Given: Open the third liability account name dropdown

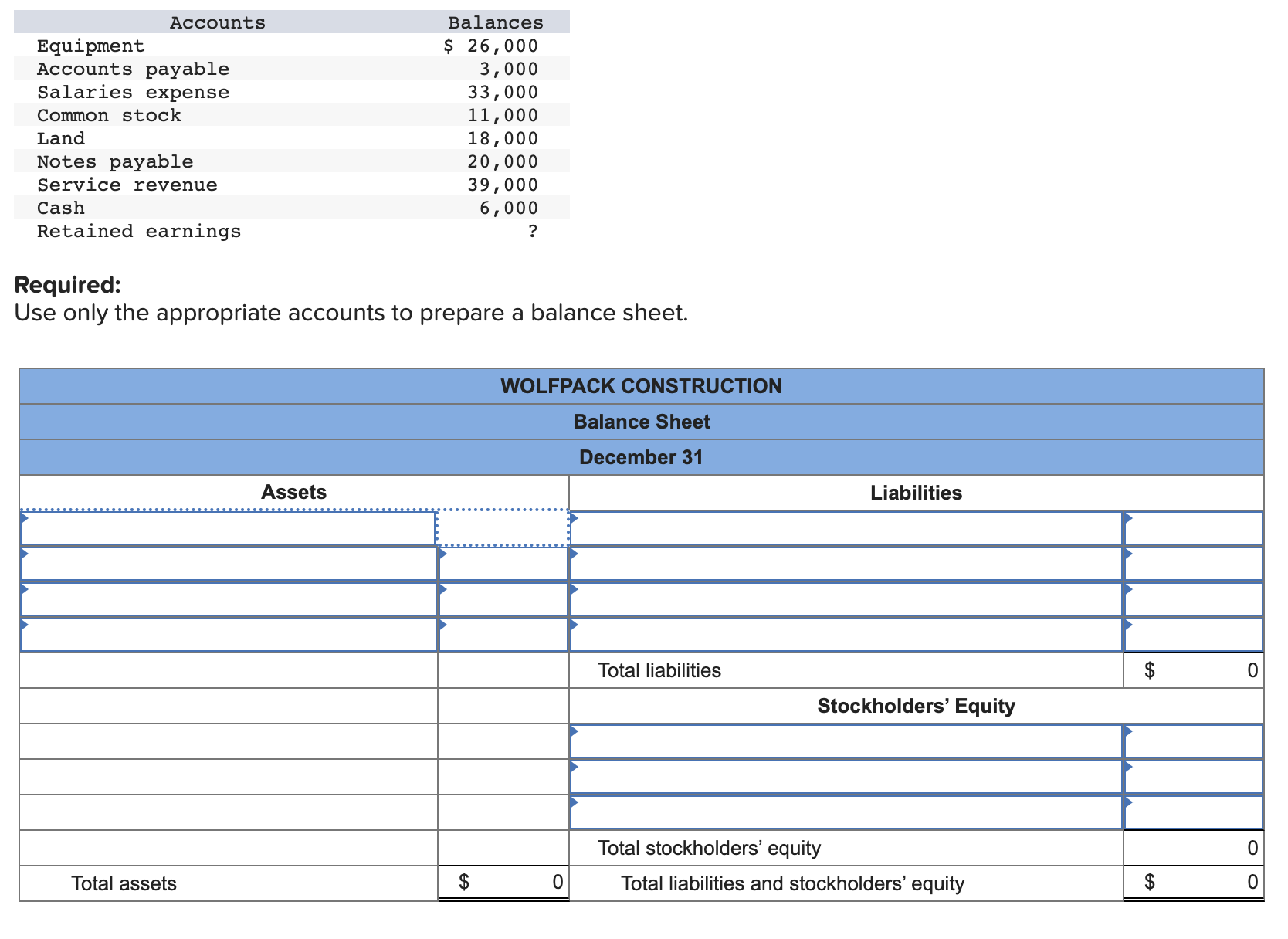Looking at the screenshot, I should pyautogui.click(x=846, y=599).
